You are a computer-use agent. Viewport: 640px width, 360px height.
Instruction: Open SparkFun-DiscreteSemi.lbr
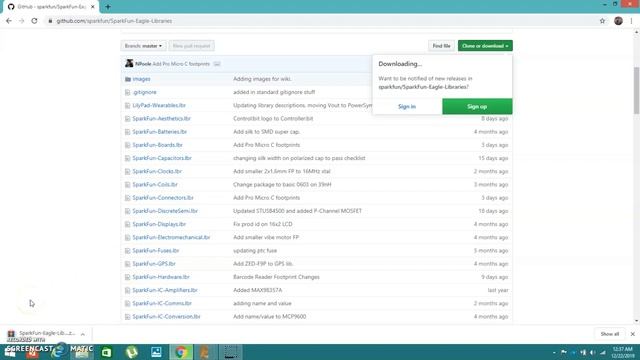click(165, 211)
